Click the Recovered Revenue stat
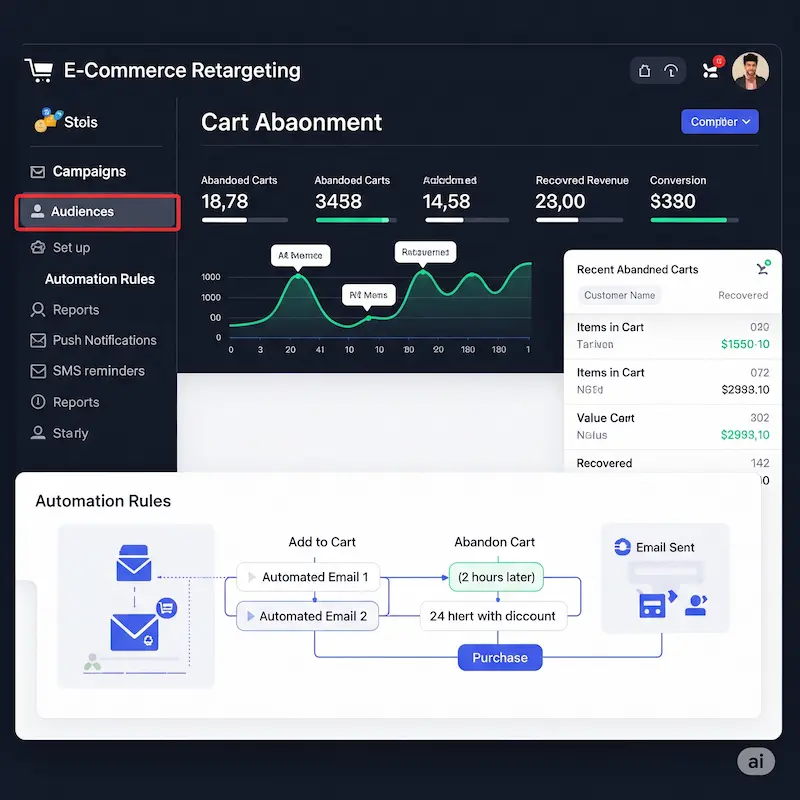The image size is (800, 800). (x=581, y=192)
